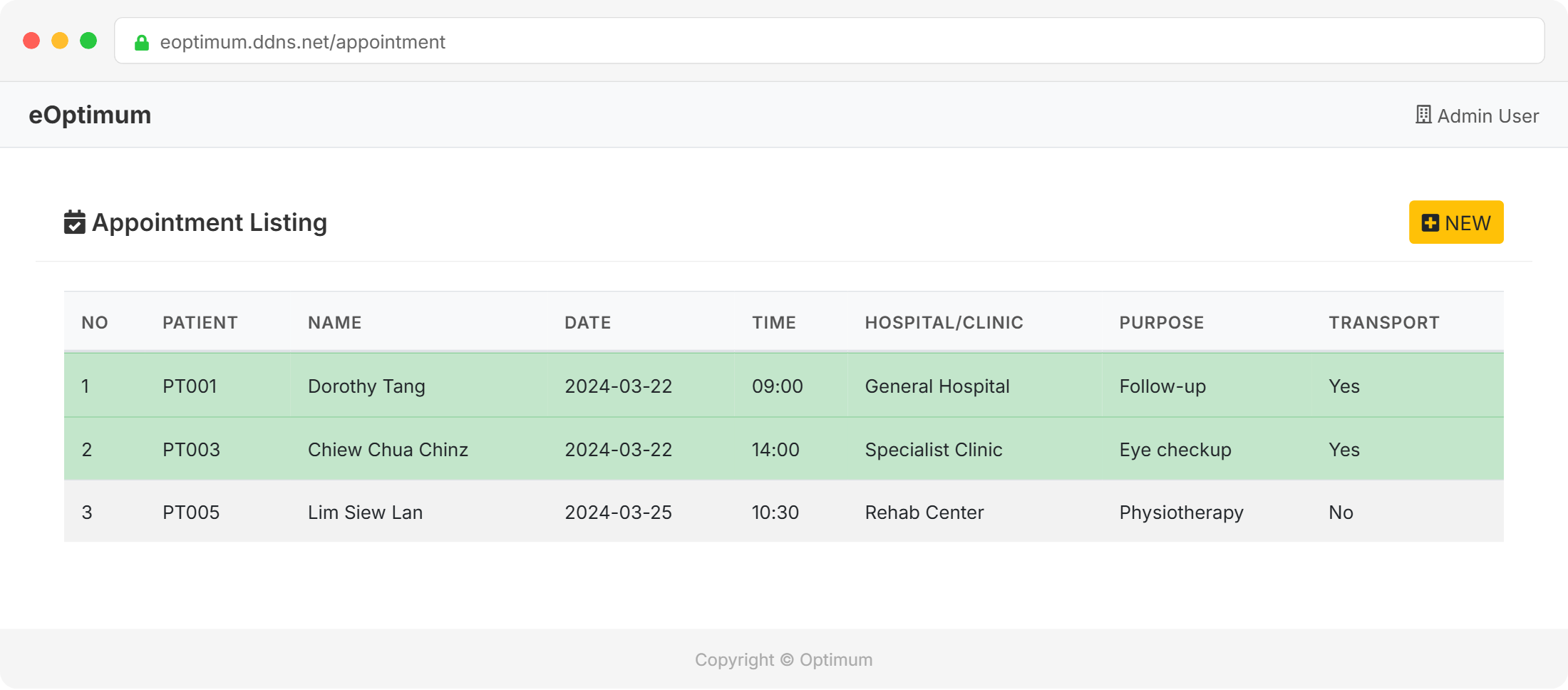This screenshot has height=690, width=1568.
Task: Sort by the PATIENT column header
Action: [200, 323]
